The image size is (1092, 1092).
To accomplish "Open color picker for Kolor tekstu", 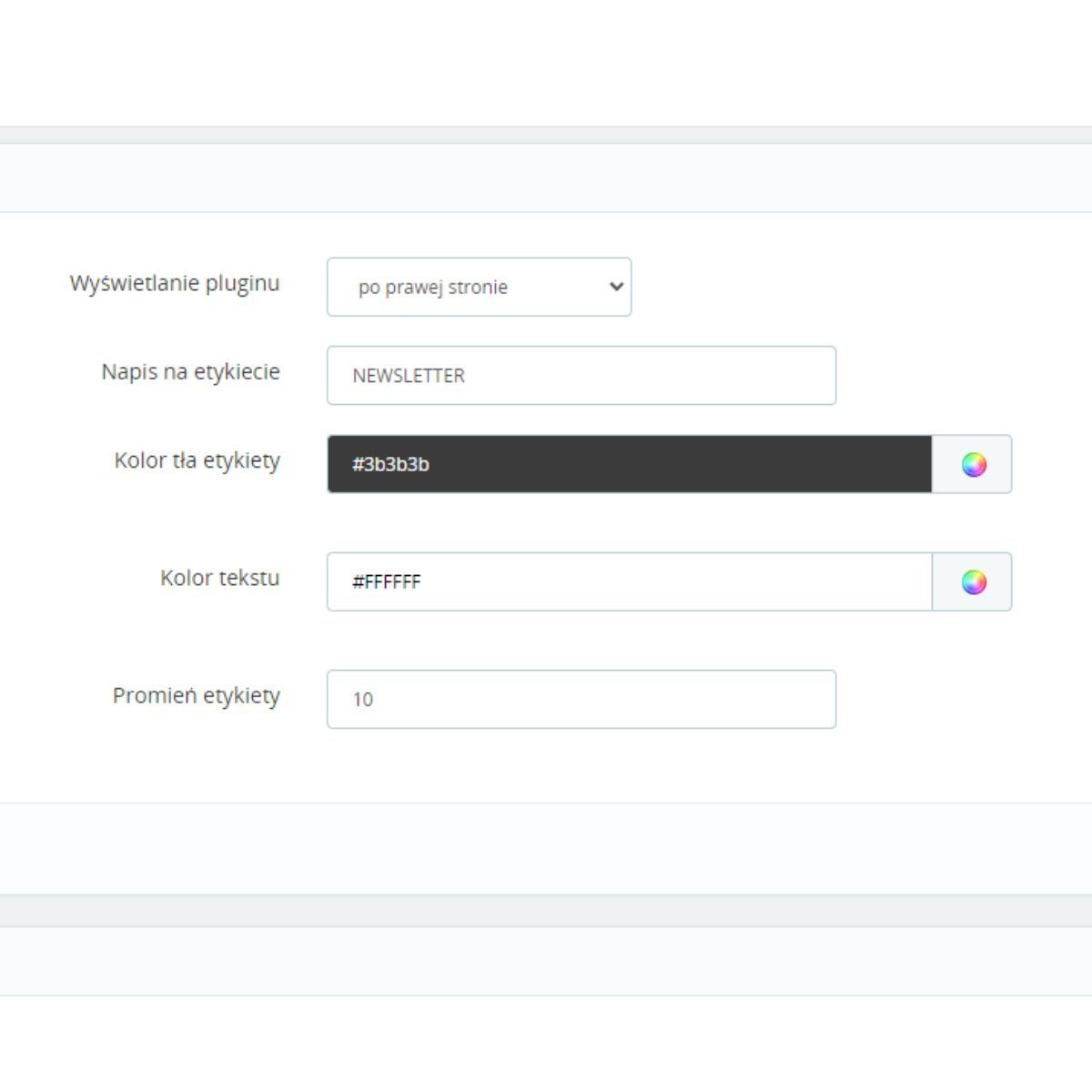I will [x=973, y=582].
